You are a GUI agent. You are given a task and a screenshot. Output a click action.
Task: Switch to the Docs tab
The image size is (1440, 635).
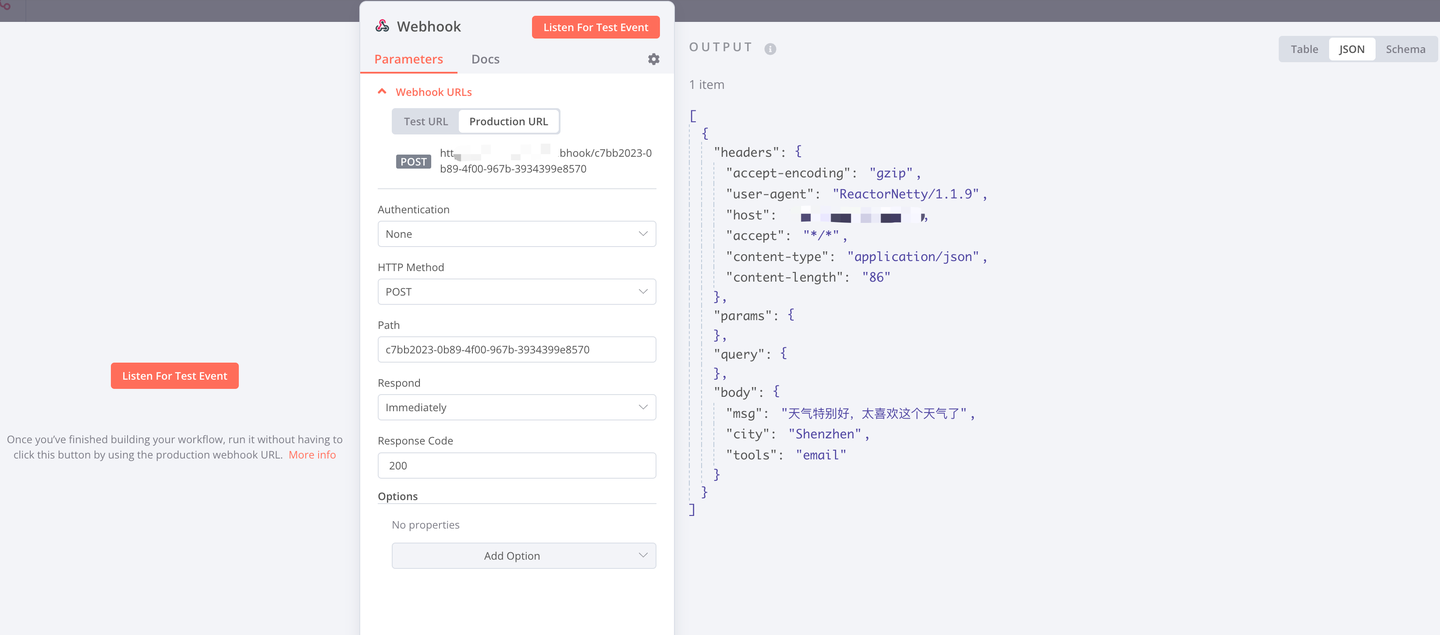pos(485,59)
